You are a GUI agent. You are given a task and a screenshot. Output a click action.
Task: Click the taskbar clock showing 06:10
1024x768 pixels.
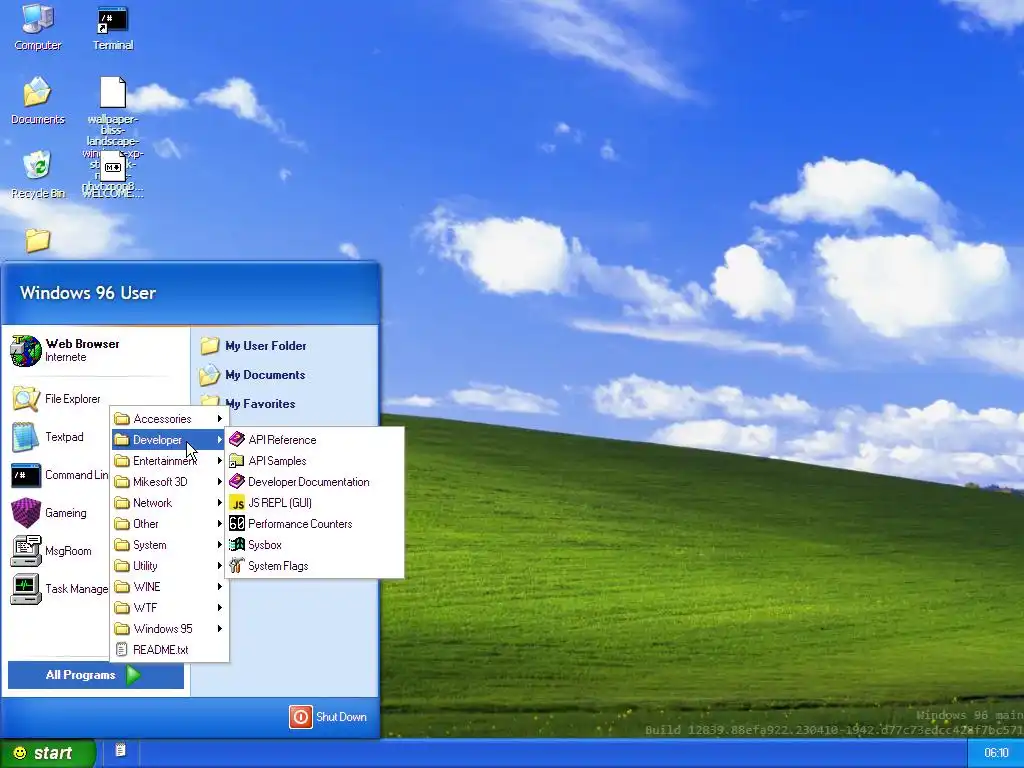(x=995, y=753)
